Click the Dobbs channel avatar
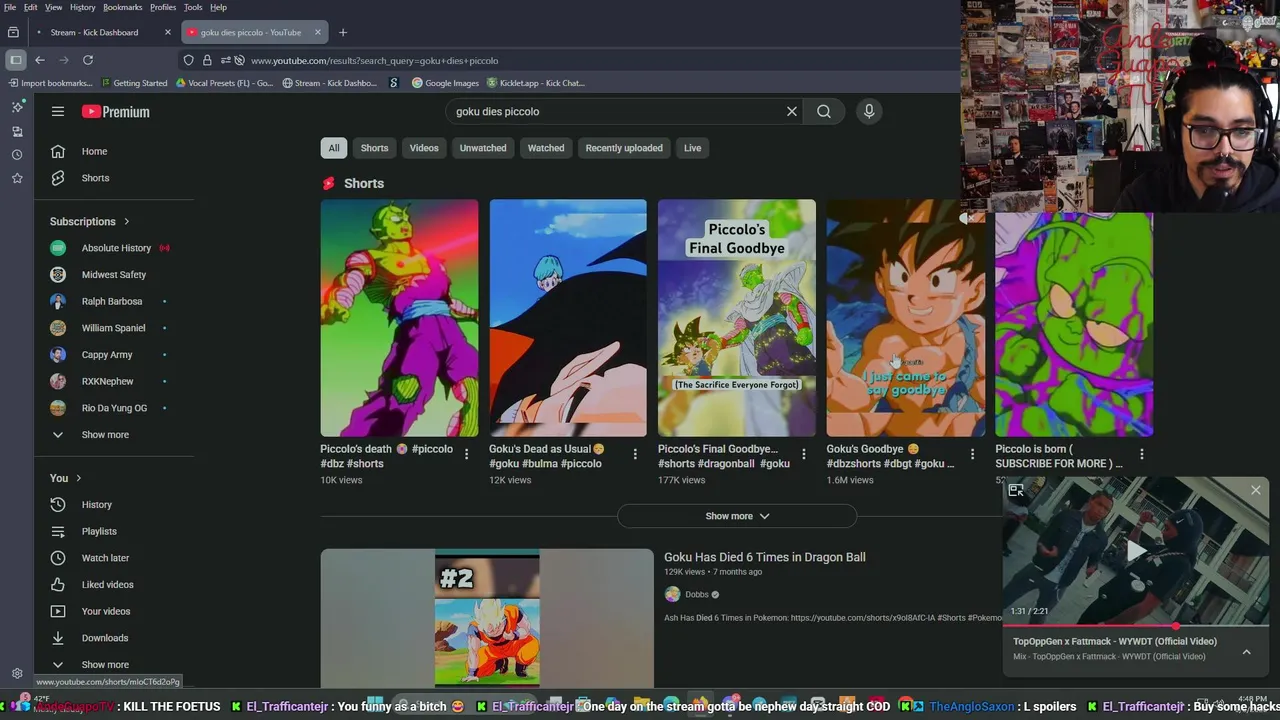1280x720 pixels. click(x=672, y=594)
